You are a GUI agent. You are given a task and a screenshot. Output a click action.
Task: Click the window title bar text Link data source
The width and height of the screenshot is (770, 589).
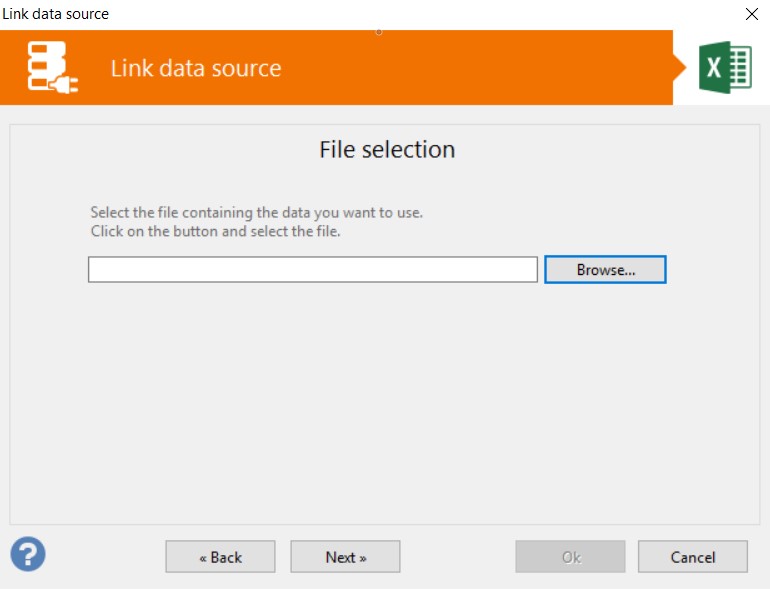click(x=55, y=14)
